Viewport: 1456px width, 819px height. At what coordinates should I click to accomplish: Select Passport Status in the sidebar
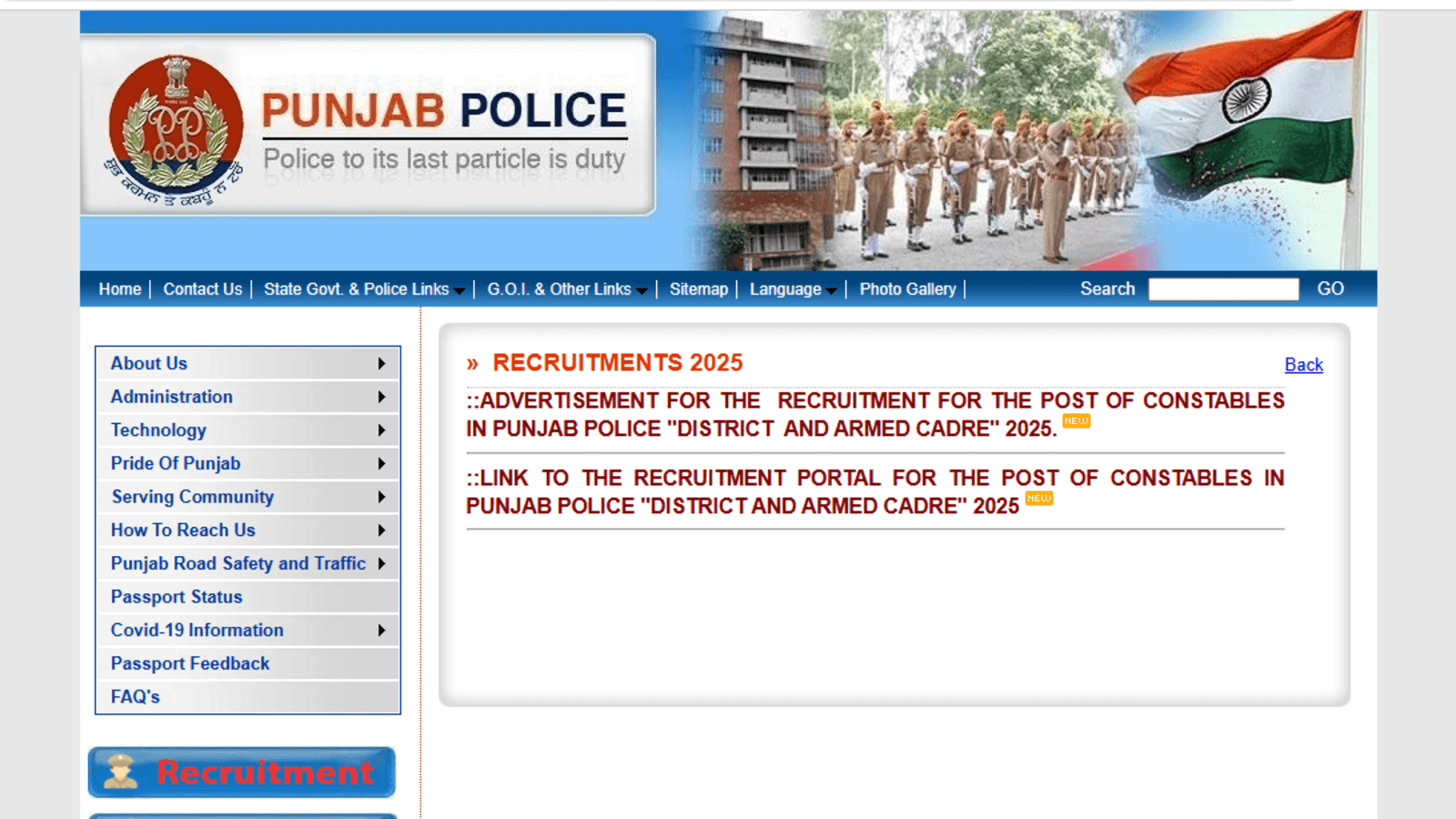coord(177,597)
